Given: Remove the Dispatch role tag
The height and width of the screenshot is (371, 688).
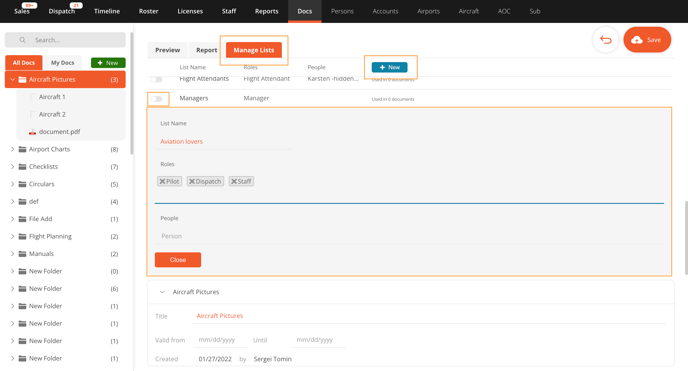Looking at the screenshot, I should (x=192, y=181).
